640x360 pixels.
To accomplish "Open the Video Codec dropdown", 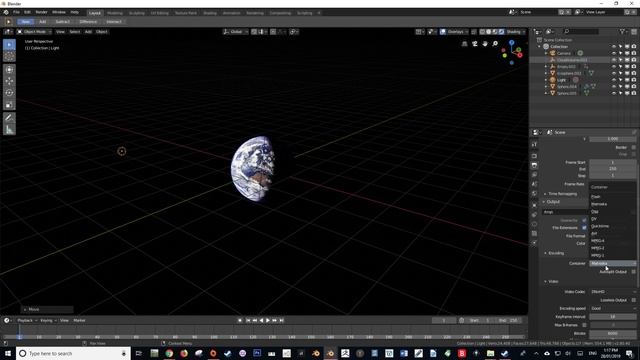I will 613,292.
